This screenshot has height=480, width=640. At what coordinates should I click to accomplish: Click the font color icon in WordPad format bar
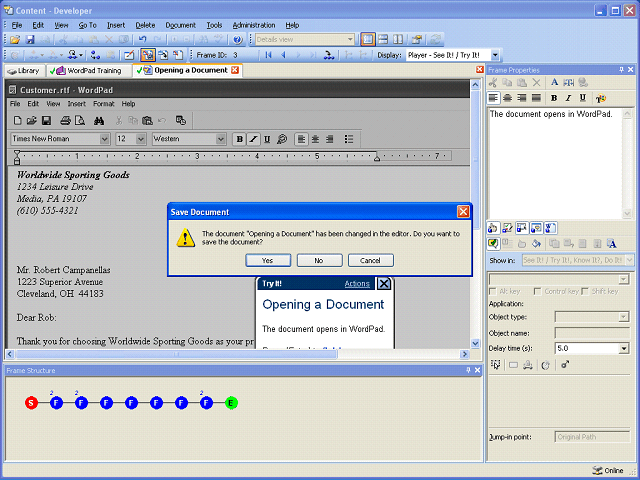[x=282, y=139]
